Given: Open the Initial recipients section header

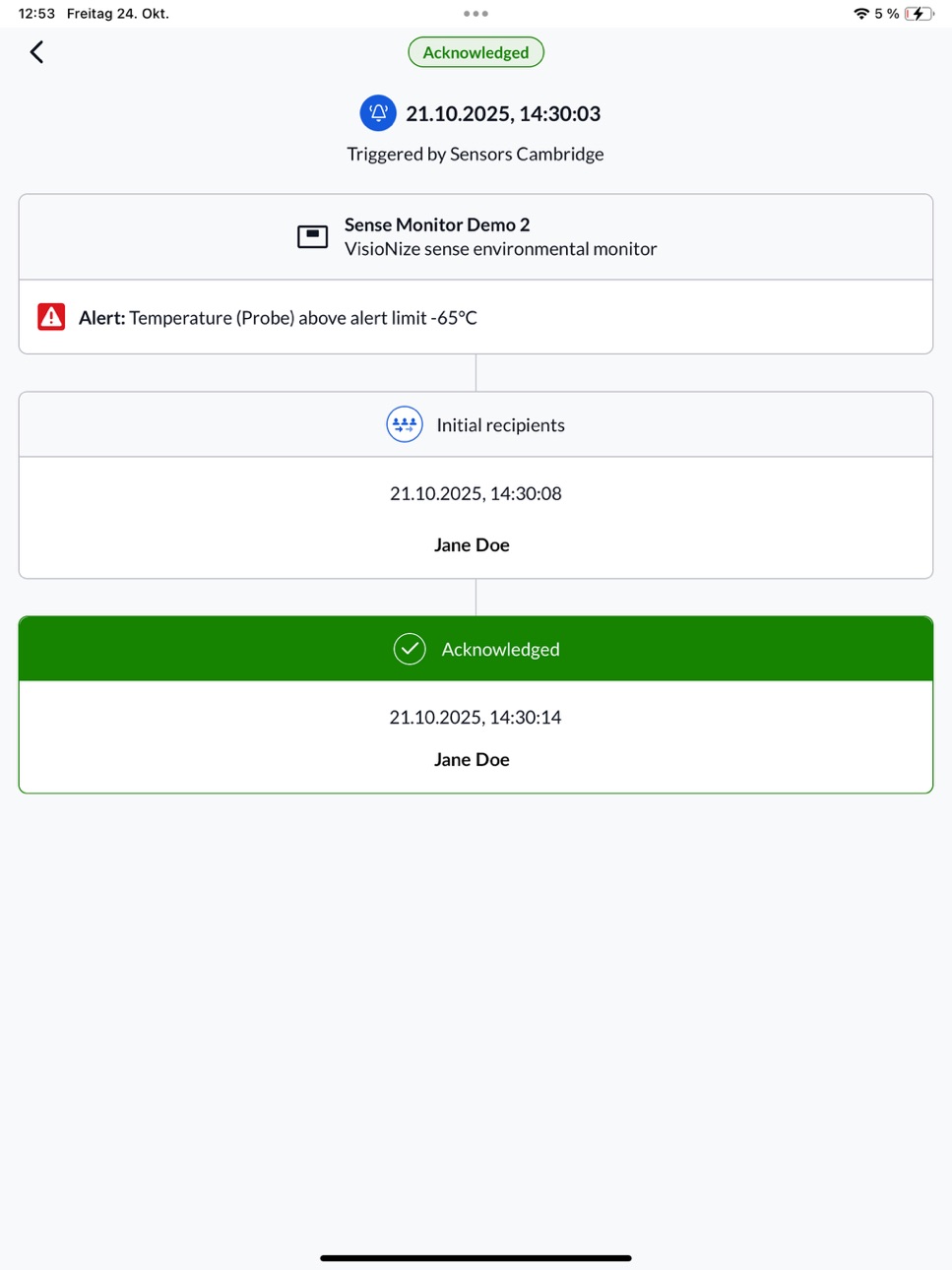Looking at the screenshot, I should tap(476, 424).
